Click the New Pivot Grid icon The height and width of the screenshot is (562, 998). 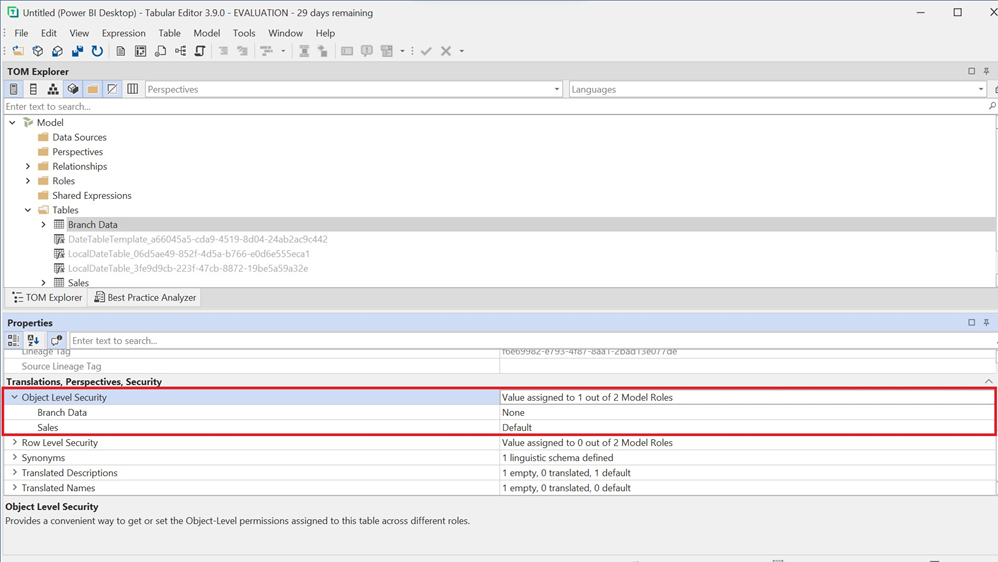140,51
